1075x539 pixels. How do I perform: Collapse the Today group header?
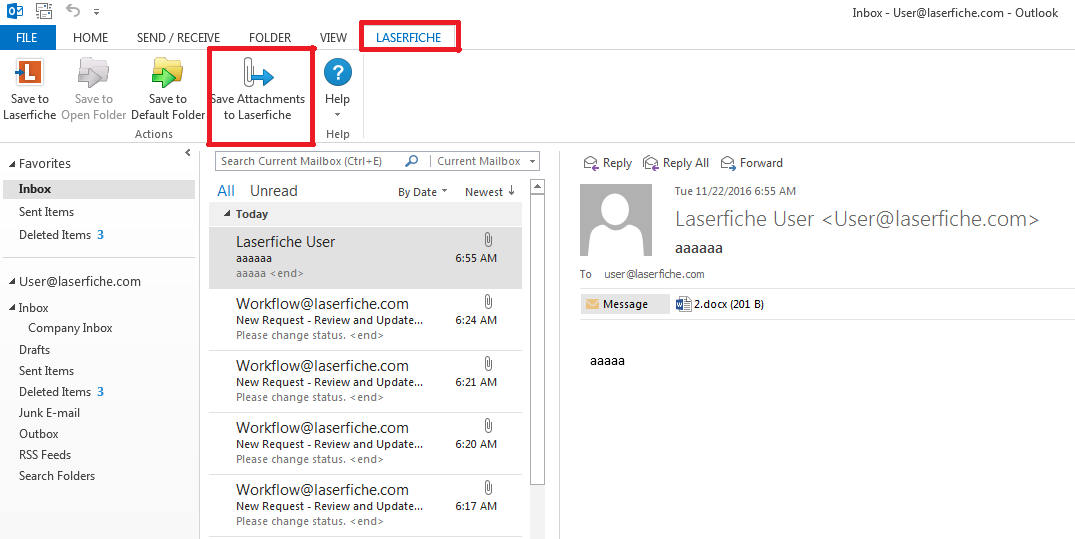tap(228, 214)
